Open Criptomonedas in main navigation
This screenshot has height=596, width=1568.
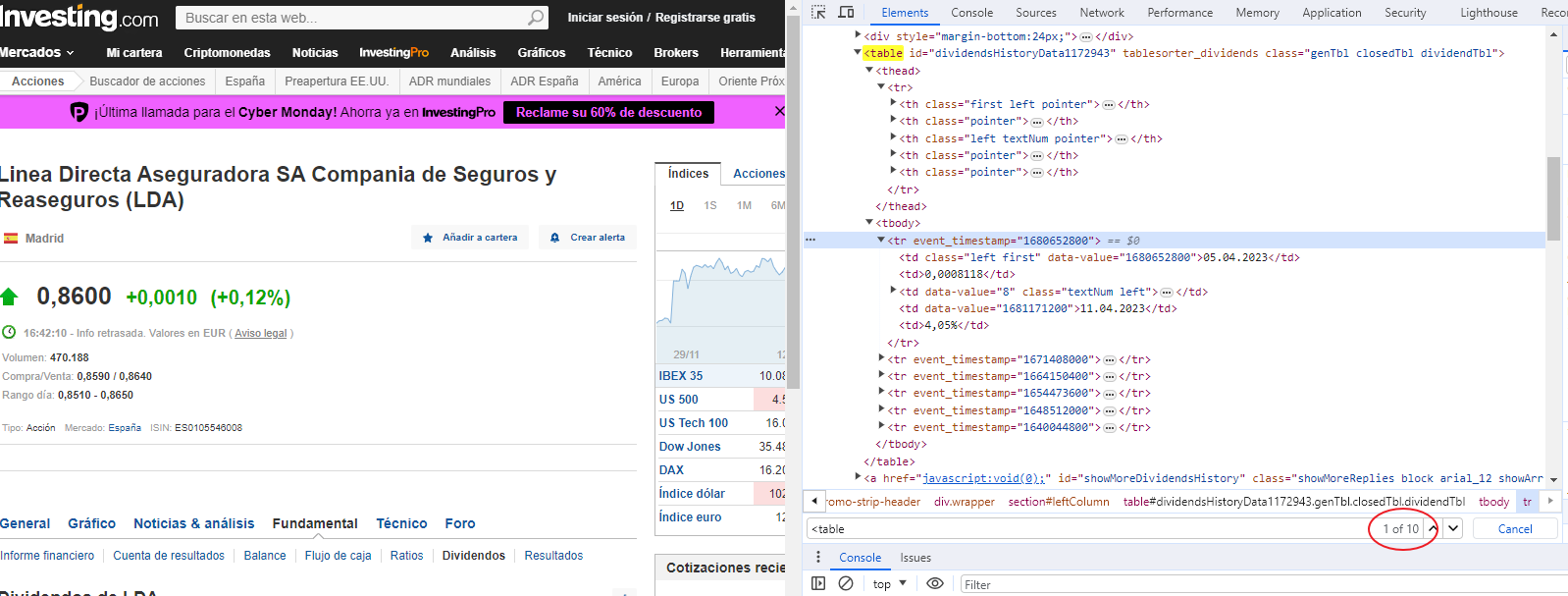coord(227,53)
